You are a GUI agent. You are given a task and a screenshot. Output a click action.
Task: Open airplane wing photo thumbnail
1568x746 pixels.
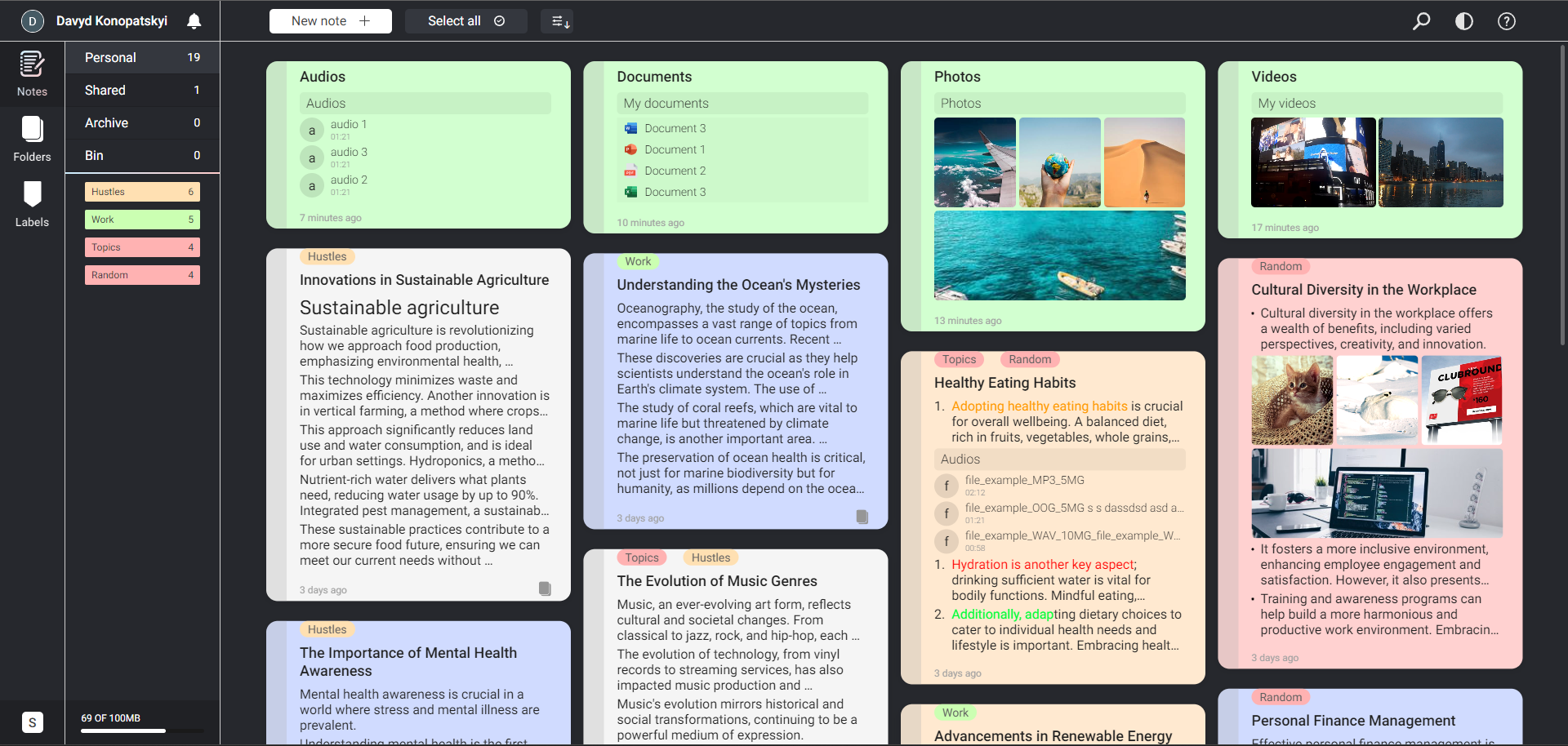point(975,162)
